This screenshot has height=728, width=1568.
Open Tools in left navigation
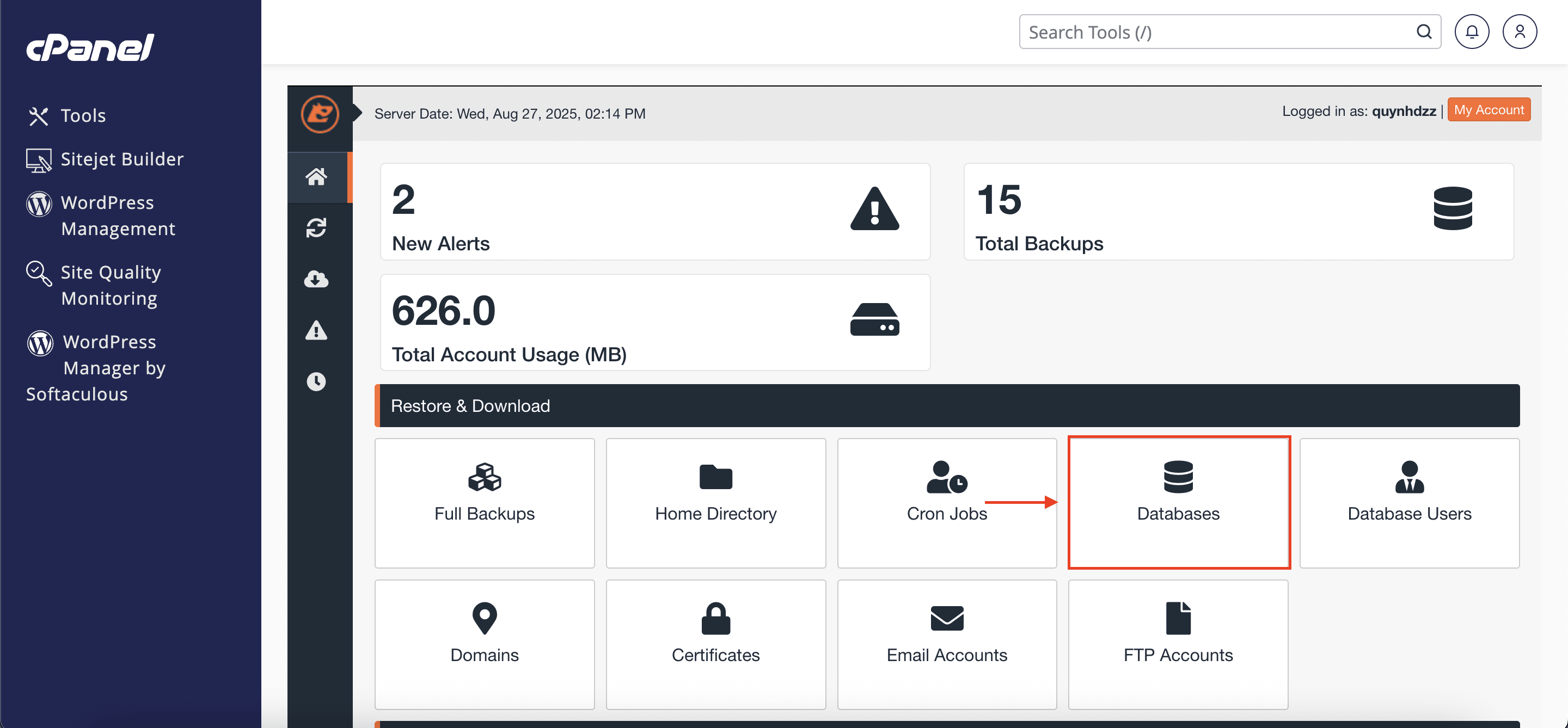pos(83,115)
